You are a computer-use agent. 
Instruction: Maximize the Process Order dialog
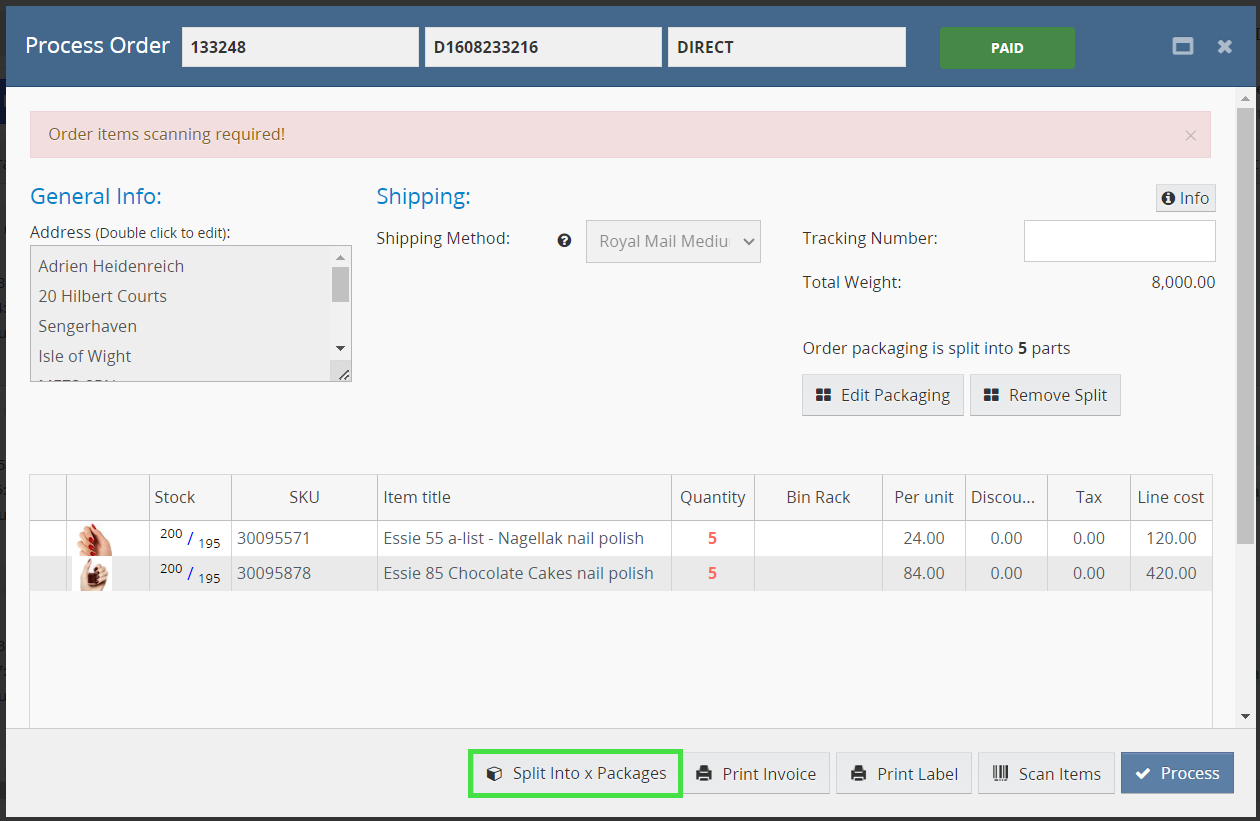pos(1183,46)
